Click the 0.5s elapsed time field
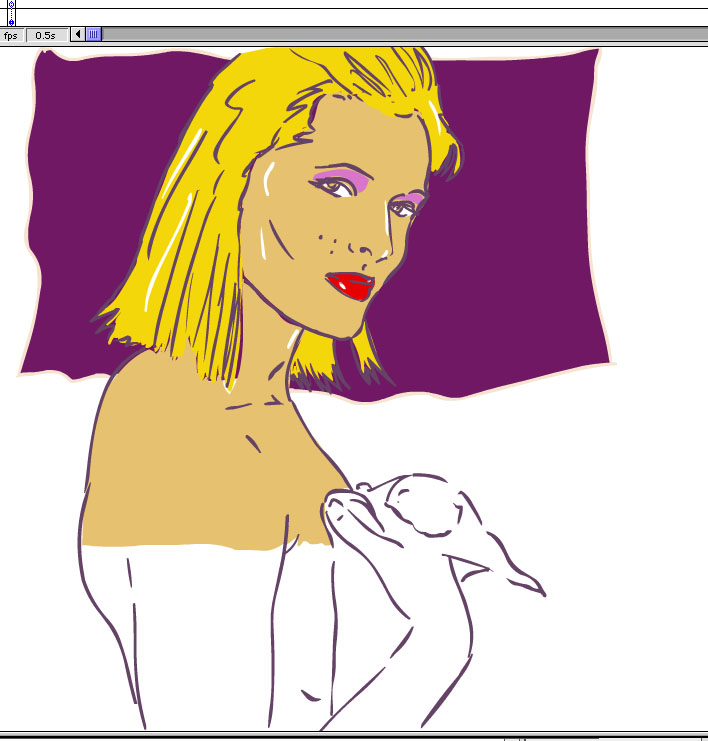The height and width of the screenshot is (741, 708). (45, 35)
